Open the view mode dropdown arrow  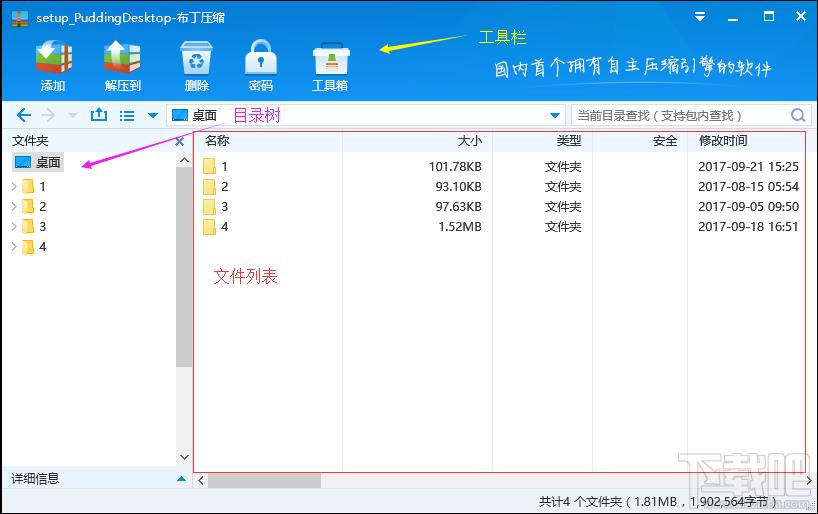[152, 115]
